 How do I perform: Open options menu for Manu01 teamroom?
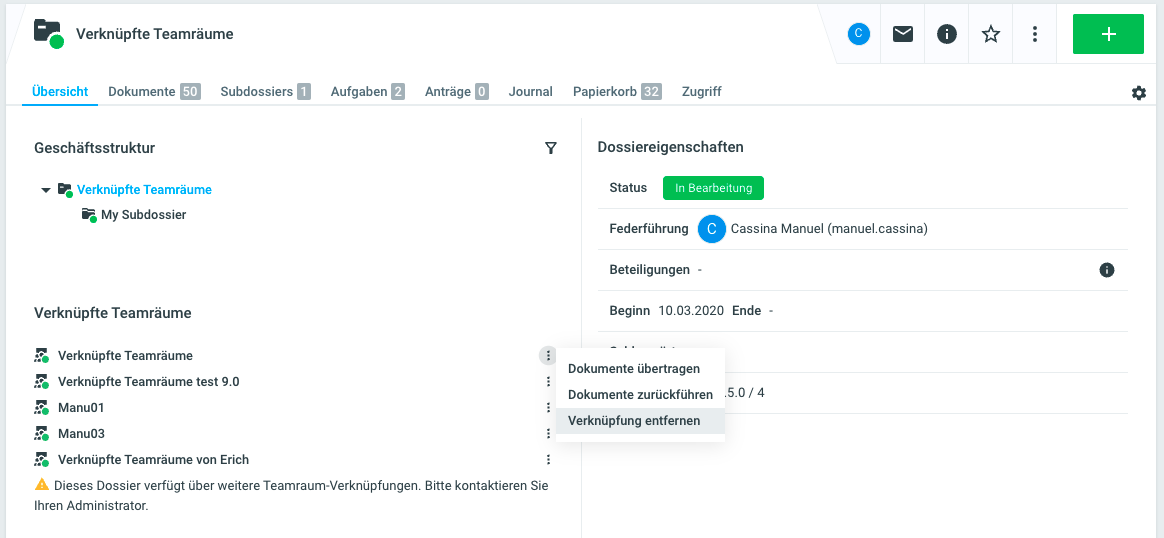pyautogui.click(x=548, y=408)
